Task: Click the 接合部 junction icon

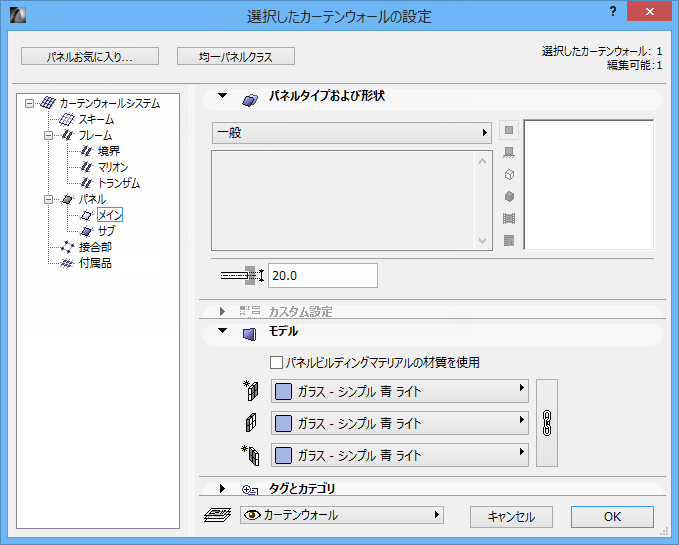Action: coord(67,247)
